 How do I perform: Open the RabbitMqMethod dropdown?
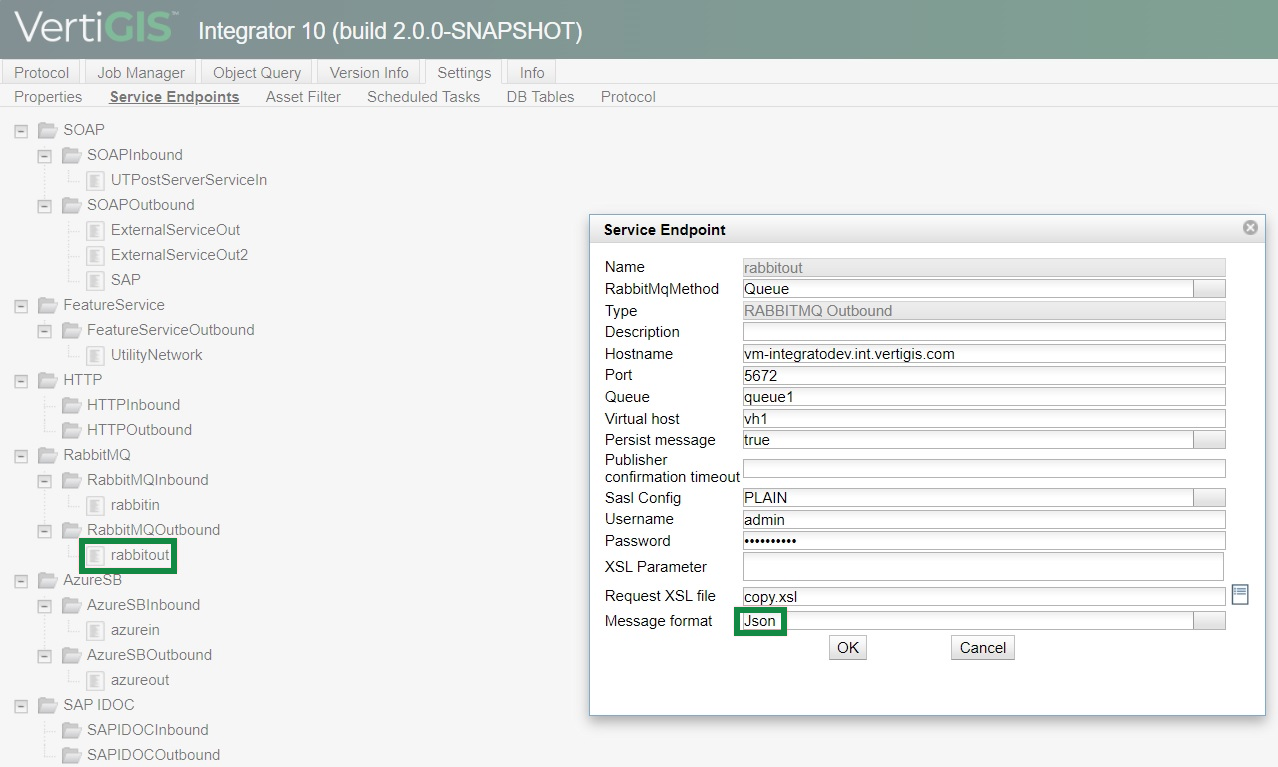[x=1210, y=289]
